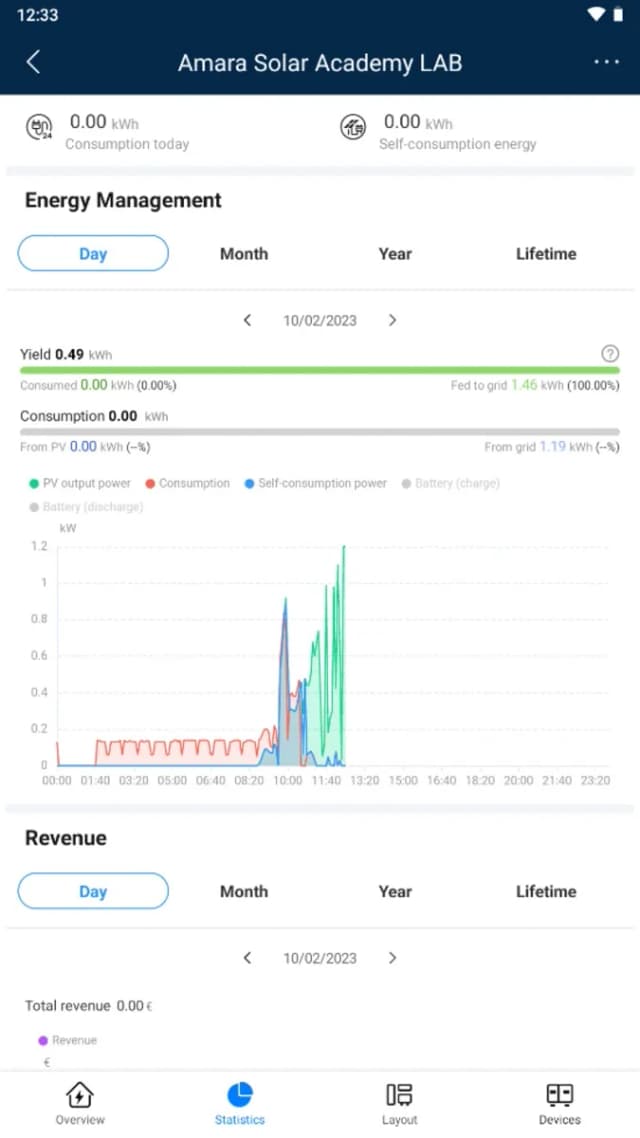
Task: Enable Battery (charge) legend series
Action: click(451, 483)
